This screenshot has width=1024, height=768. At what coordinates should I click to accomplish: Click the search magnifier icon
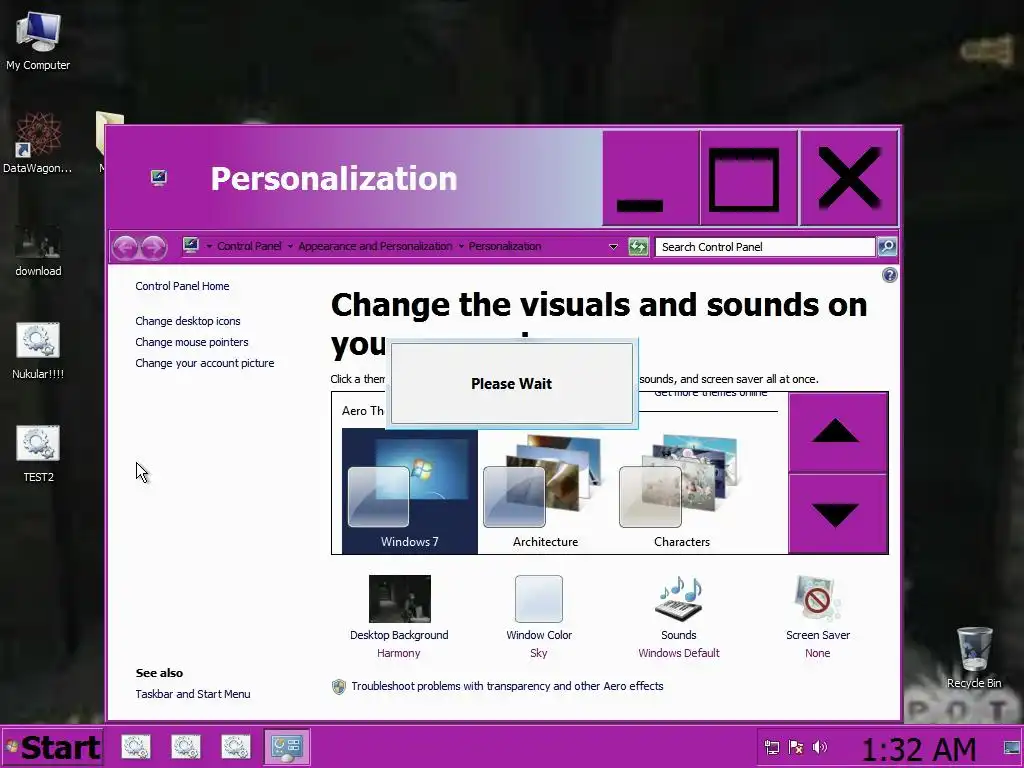click(x=887, y=246)
